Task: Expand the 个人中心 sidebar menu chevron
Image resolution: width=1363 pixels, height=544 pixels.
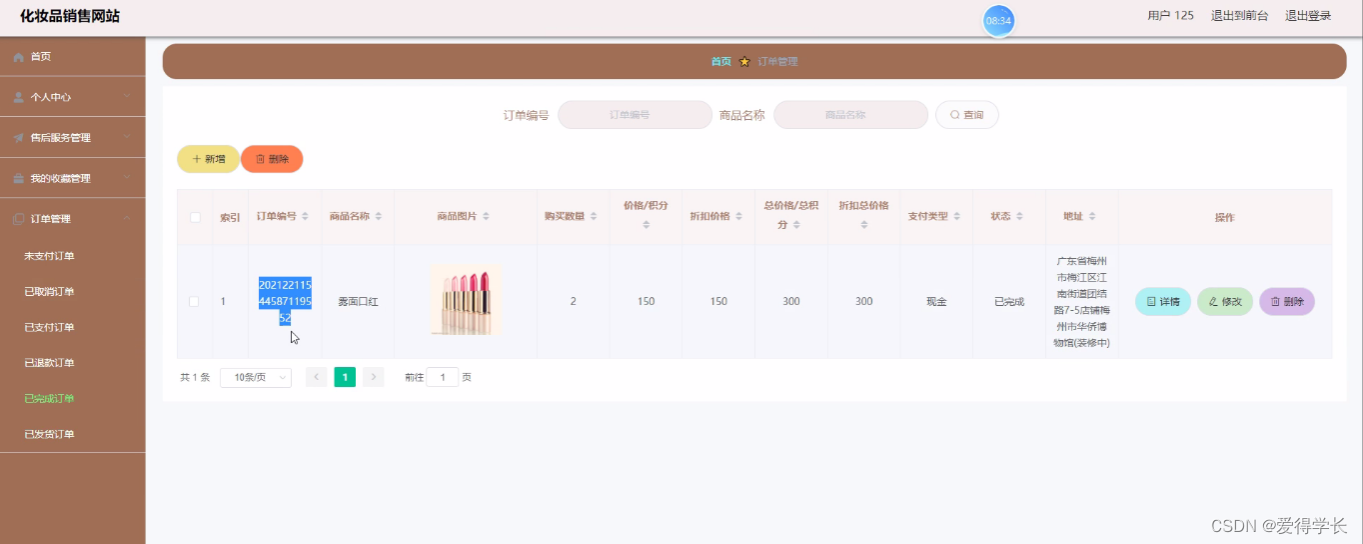Action: [x=127, y=97]
